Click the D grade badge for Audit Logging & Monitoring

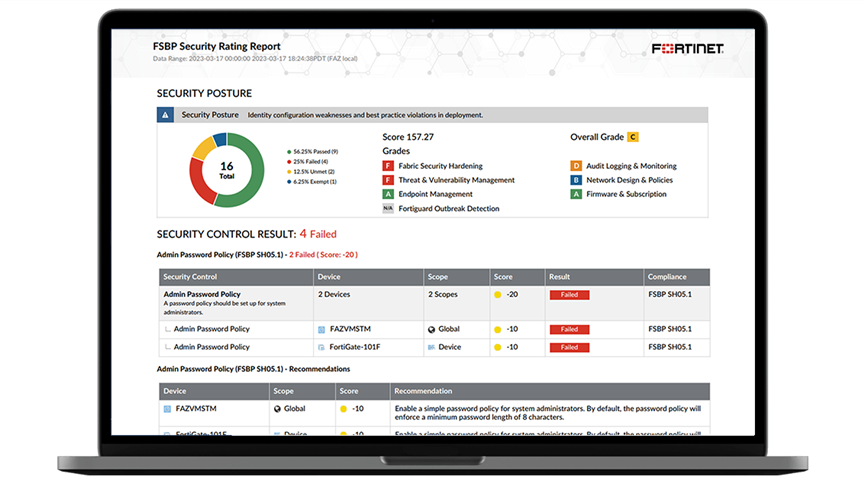click(x=576, y=166)
